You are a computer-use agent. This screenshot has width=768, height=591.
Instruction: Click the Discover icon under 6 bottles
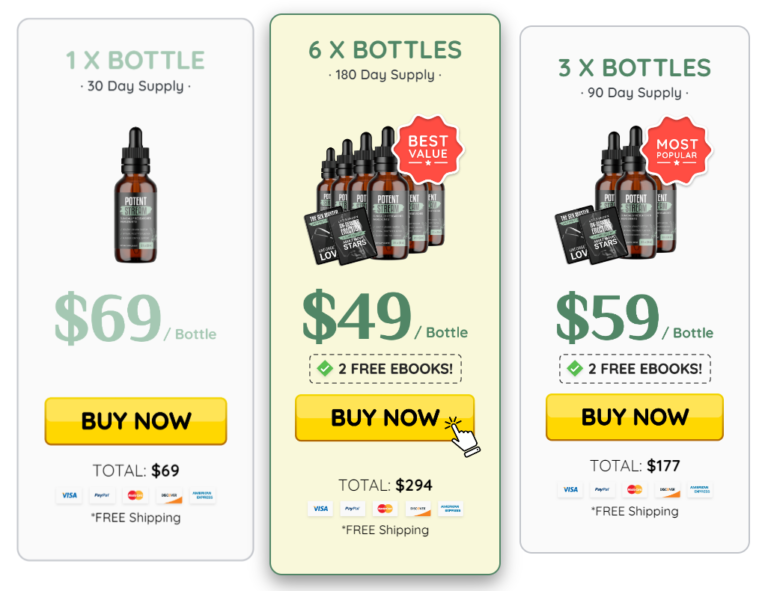pyautogui.click(x=418, y=509)
